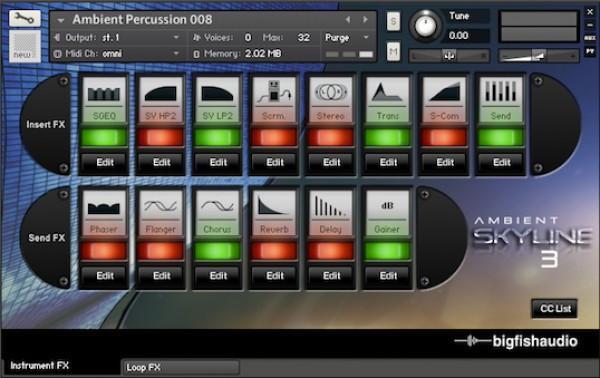
Task: Click the pan slider handle
Action: [x=449, y=56]
